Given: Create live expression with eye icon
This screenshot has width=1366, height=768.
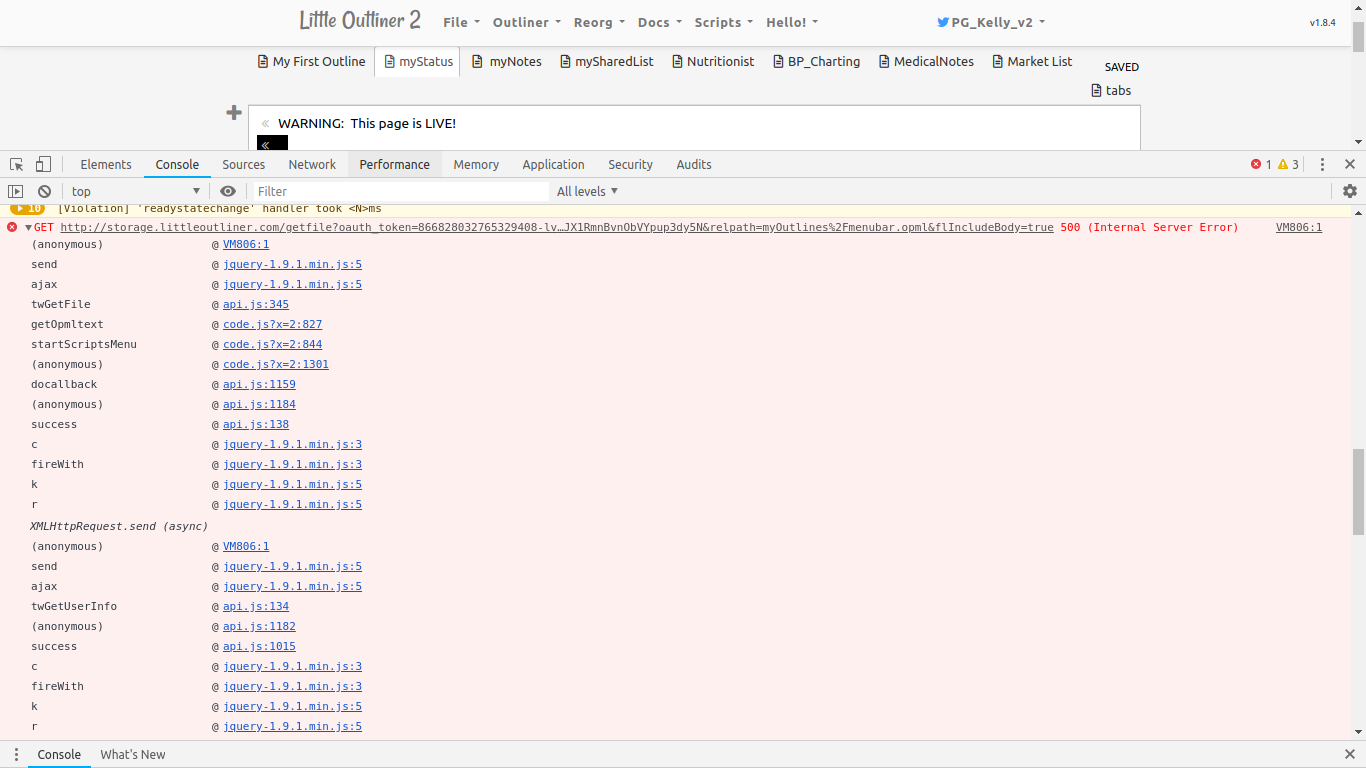Looking at the screenshot, I should click(228, 191).
